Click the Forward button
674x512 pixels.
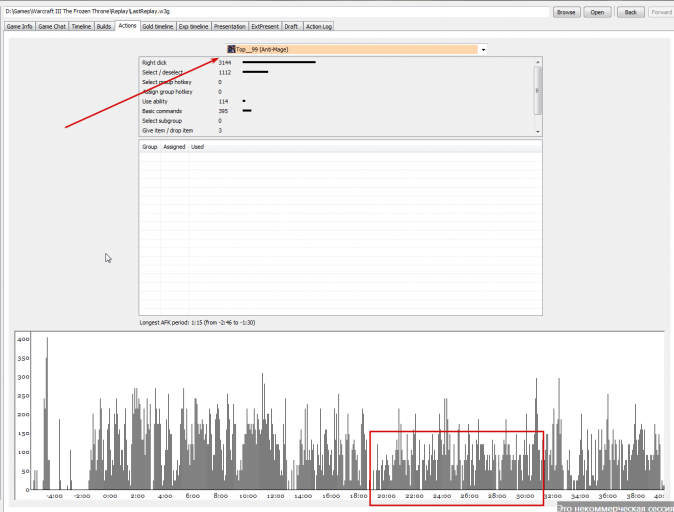point(661,12)
